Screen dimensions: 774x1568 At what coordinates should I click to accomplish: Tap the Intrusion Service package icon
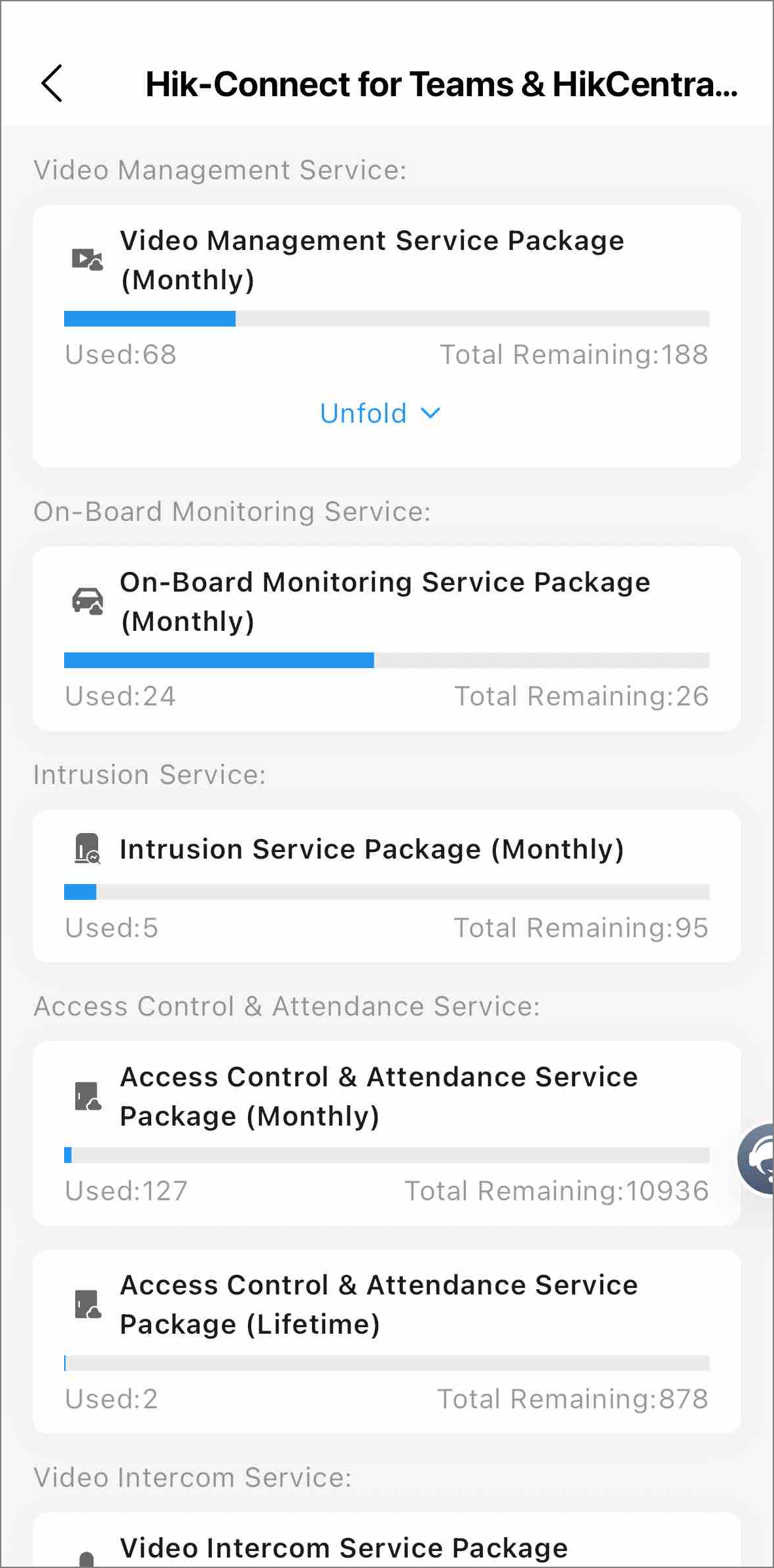[87, 848]
